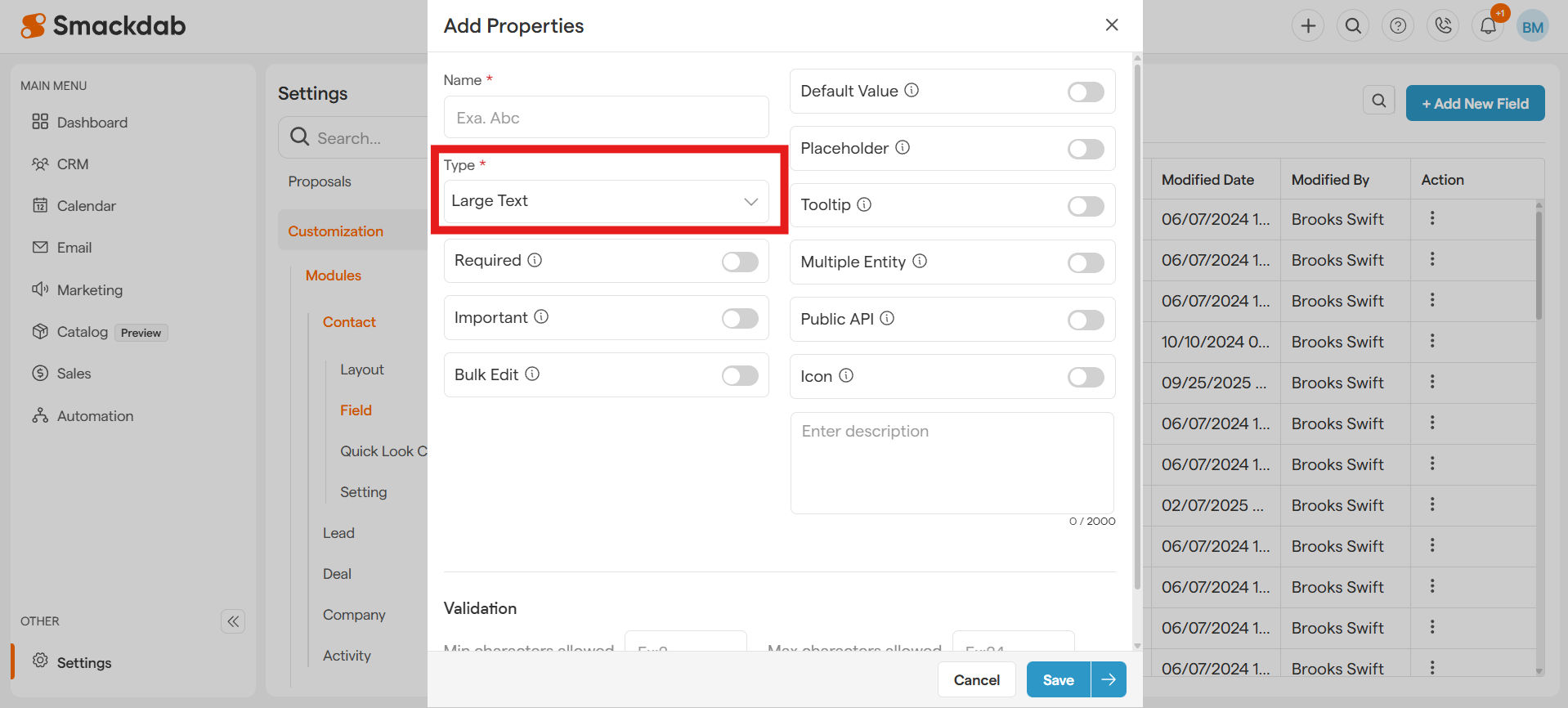Click the help question mark icon

(1398, 26)
